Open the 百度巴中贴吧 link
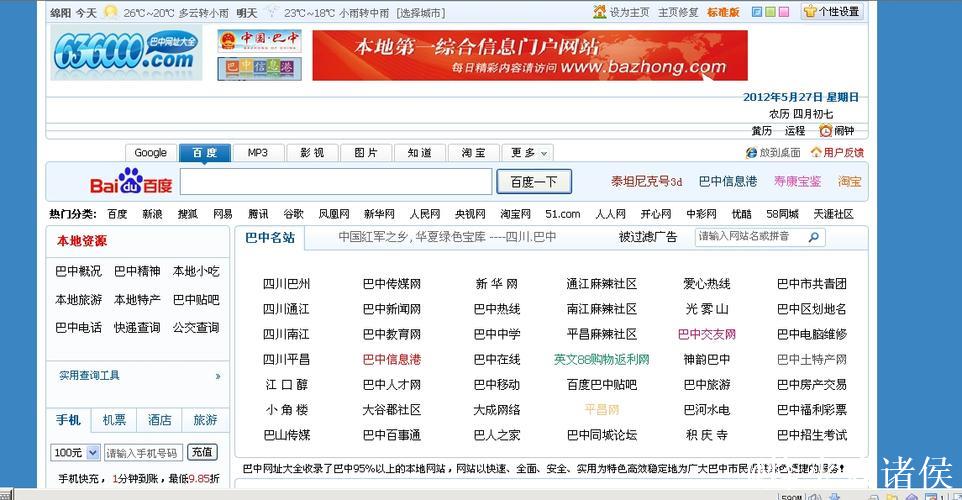Viewport: 962px width, 500px height. tap(602, 385)
